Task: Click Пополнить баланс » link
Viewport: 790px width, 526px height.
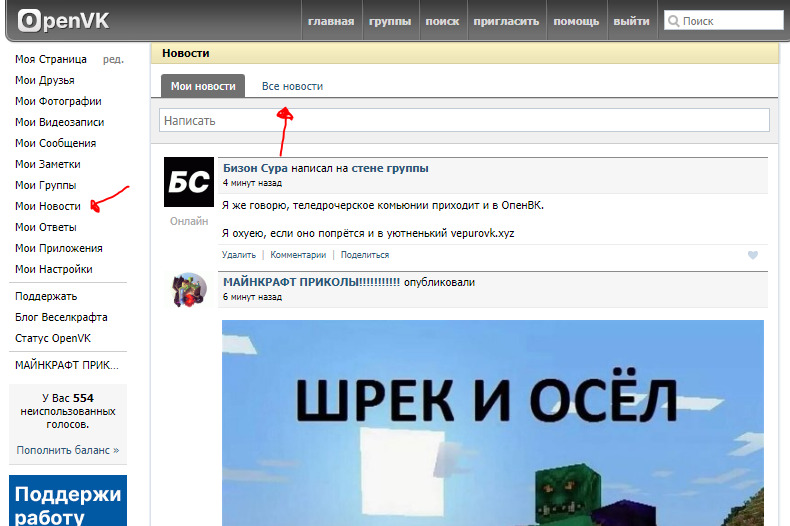Action: click(68, 450)
